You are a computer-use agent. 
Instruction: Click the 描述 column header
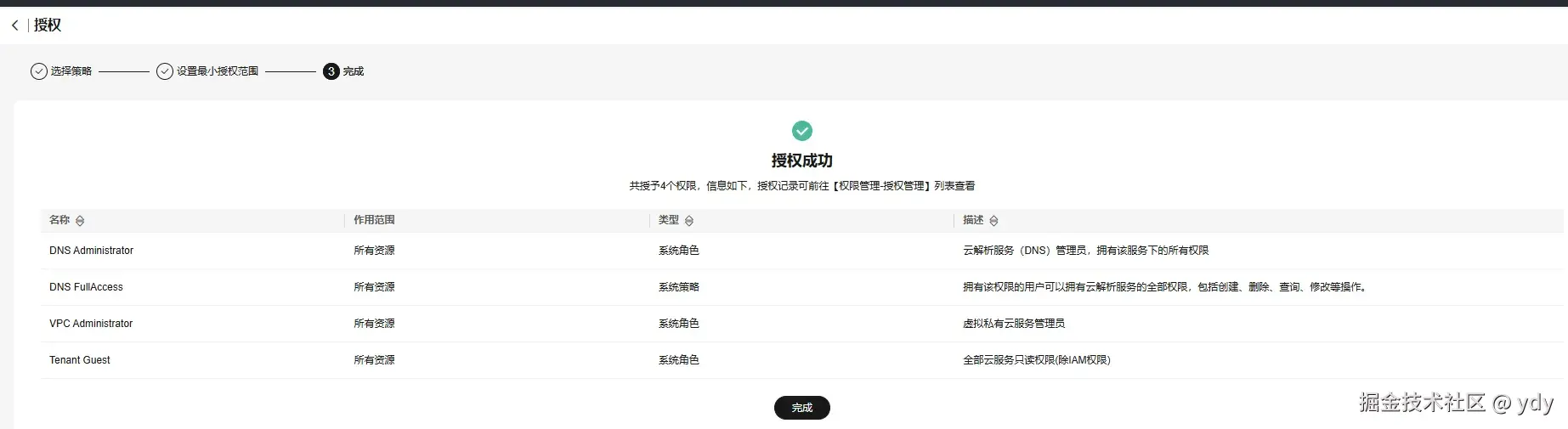coord(973,220)
